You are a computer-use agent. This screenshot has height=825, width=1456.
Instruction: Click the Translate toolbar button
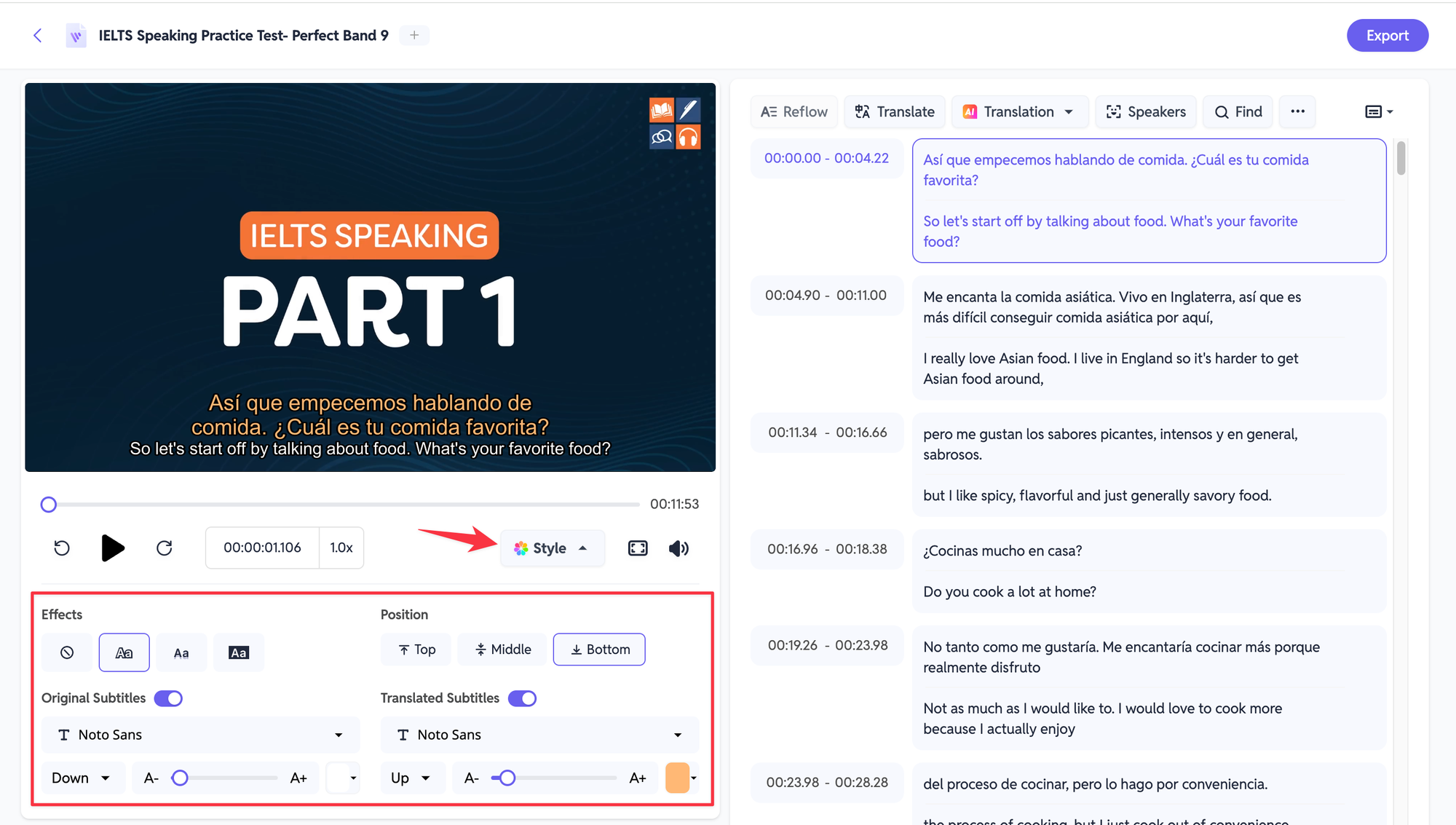click(x=895, y=111)
